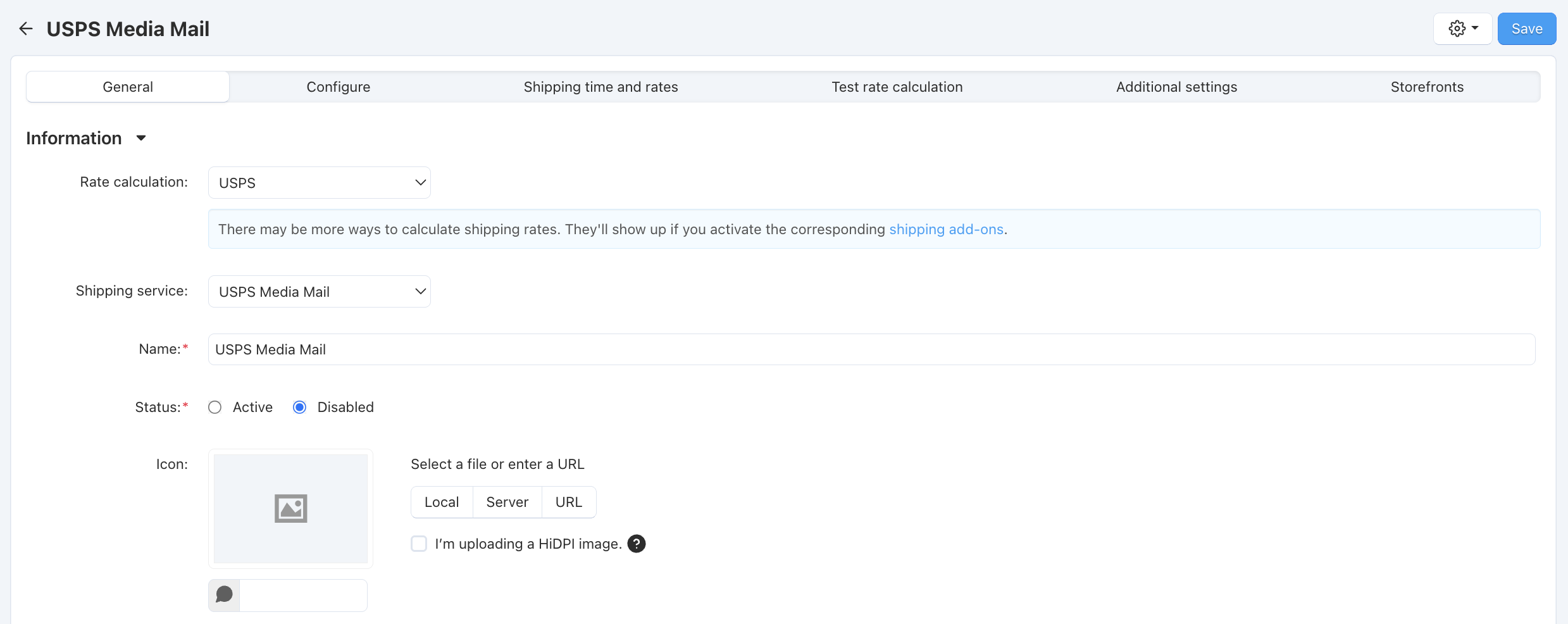Screen dimensions: 1568x624
Task: Choose Server file upload option
Action: point(507,502)
